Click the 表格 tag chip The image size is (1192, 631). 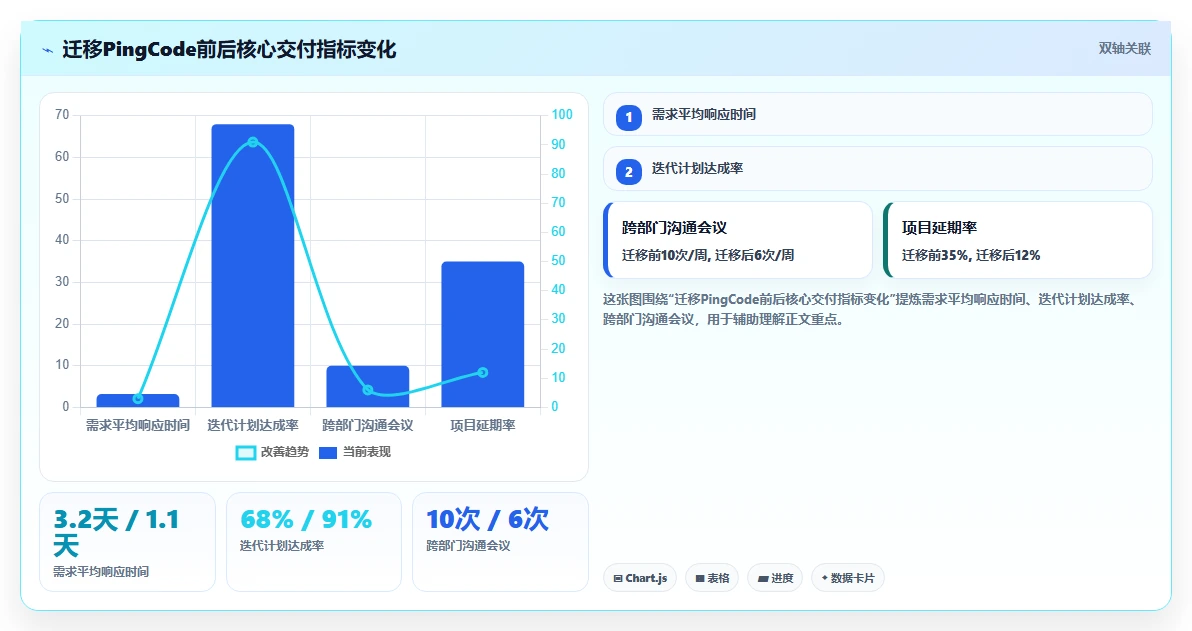coord(712,578)
